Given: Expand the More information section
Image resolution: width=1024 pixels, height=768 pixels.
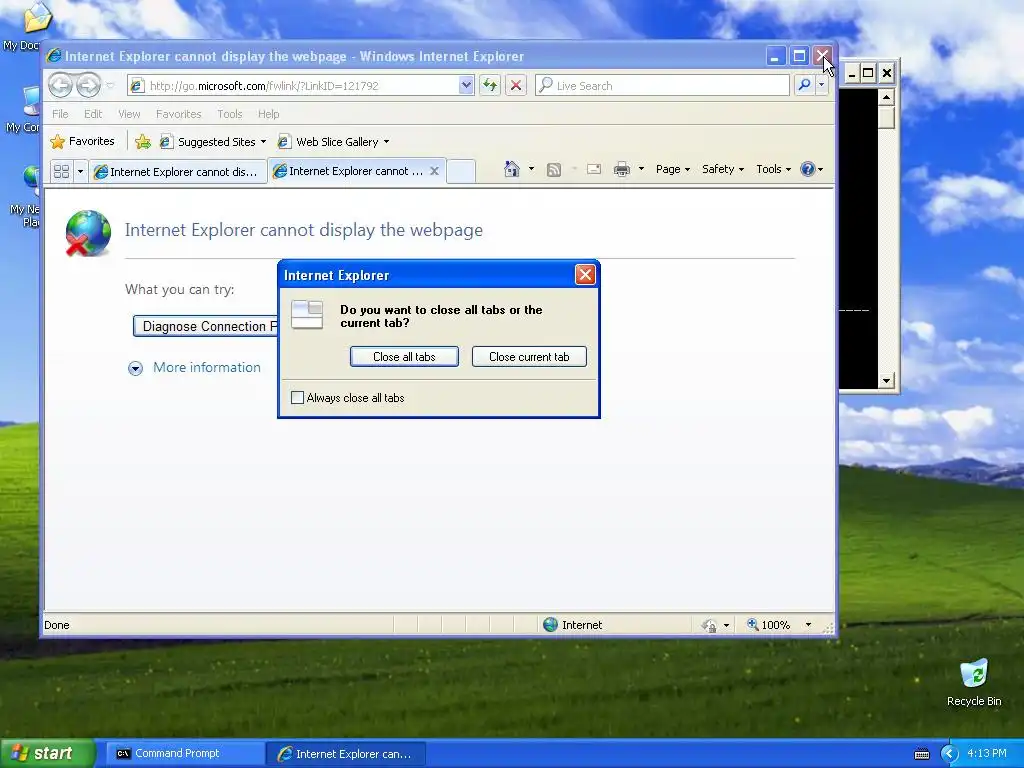Looking at the screenshot, I should click(x=194, y=368).
